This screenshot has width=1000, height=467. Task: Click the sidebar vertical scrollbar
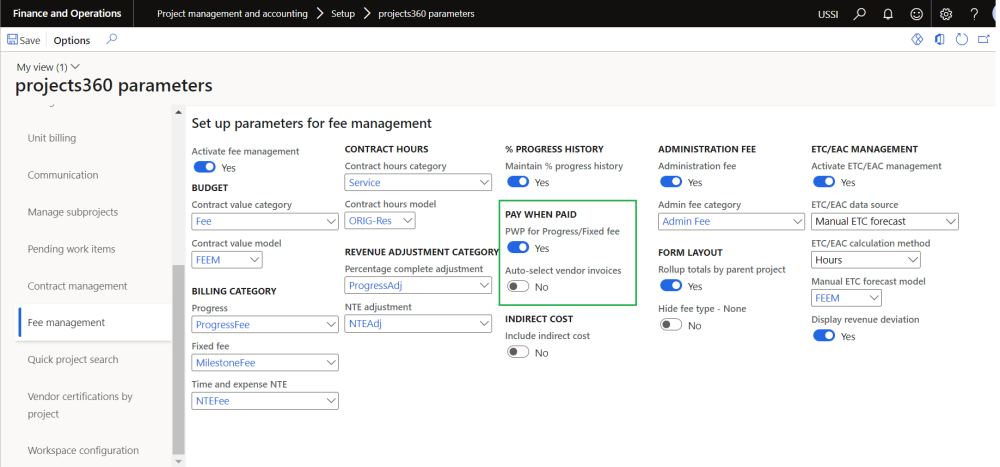coord(179,360)
